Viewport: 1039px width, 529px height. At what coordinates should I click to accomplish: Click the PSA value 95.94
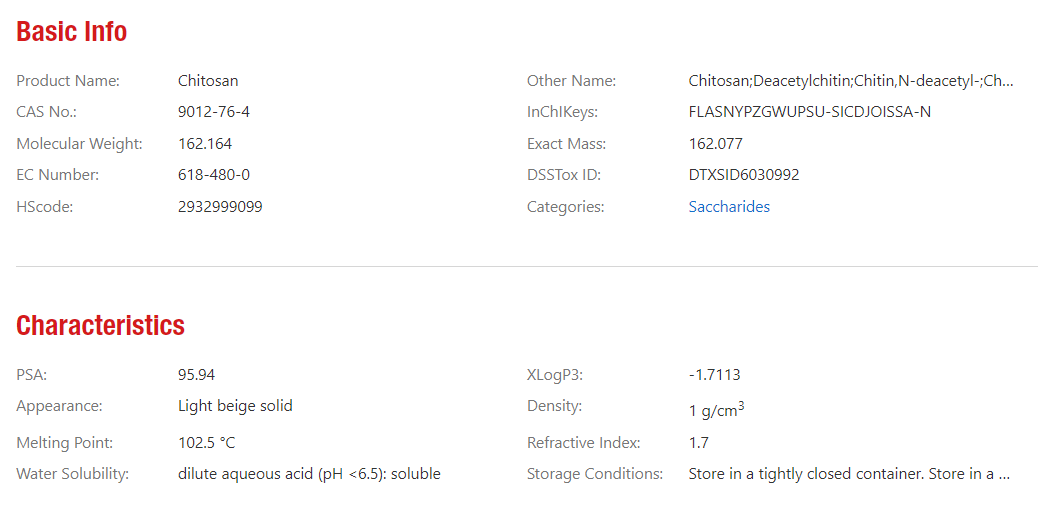coord(196,375)
